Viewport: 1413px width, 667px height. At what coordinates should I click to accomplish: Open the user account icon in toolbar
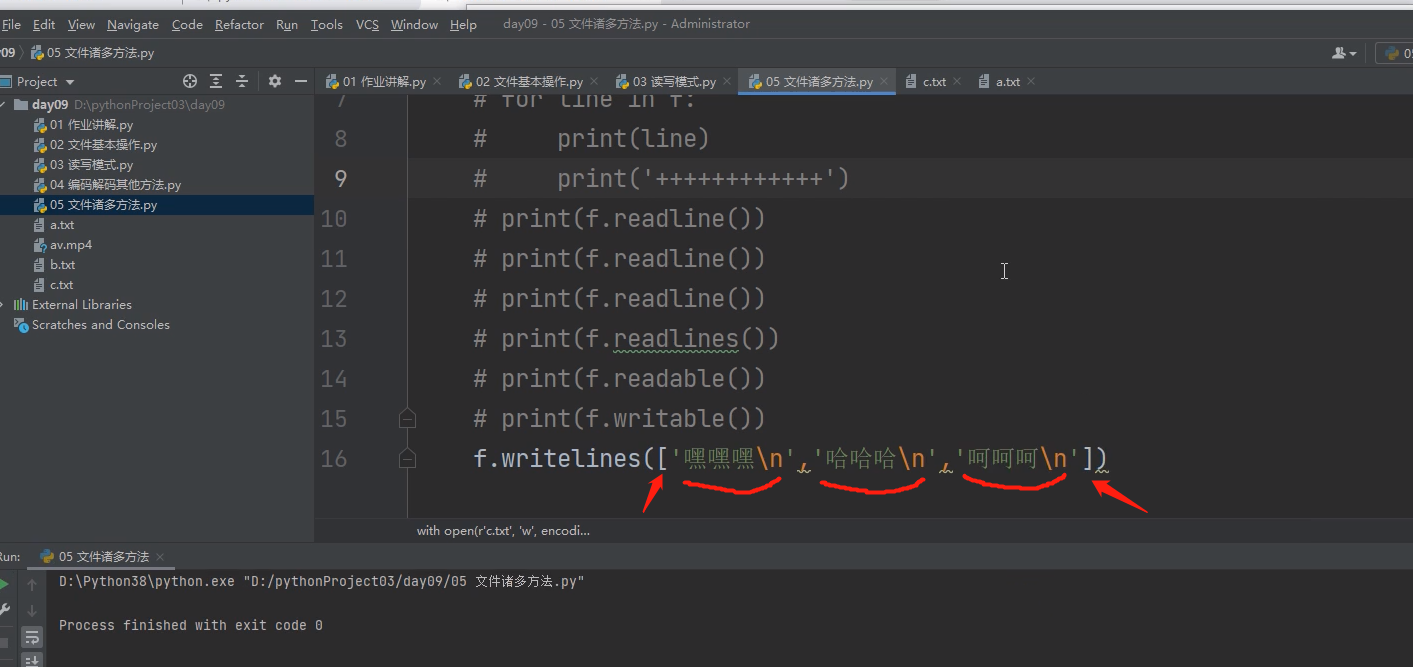[1344, 53]
